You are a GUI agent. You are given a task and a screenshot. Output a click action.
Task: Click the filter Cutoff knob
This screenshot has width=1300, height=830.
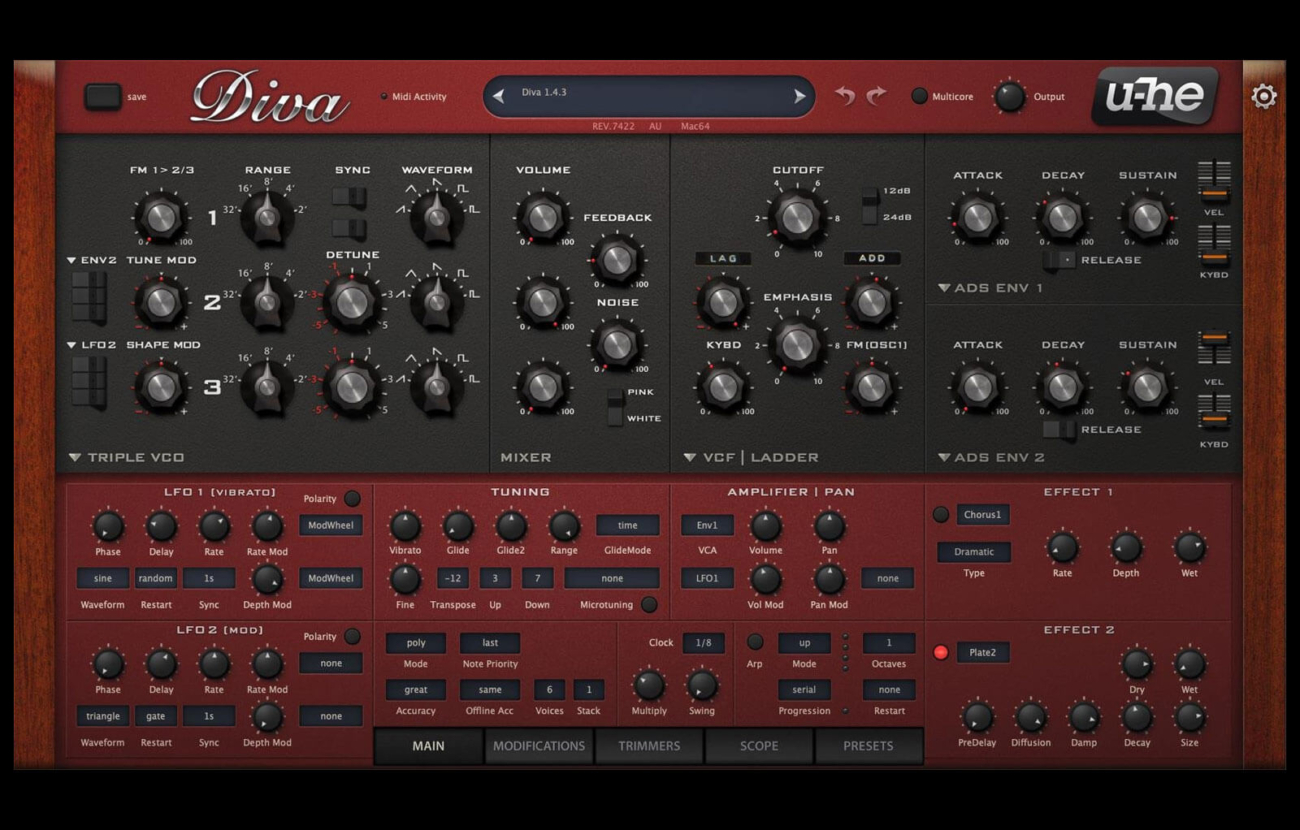[x=797, y=217]
